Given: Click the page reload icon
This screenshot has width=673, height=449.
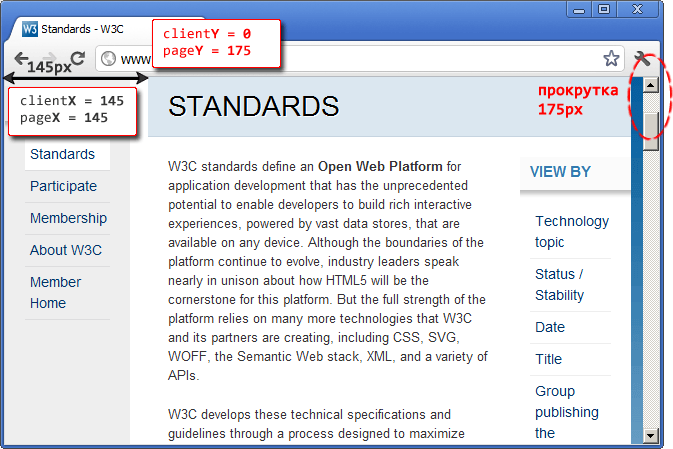Looking at the screenshot, I should point(77,58).
